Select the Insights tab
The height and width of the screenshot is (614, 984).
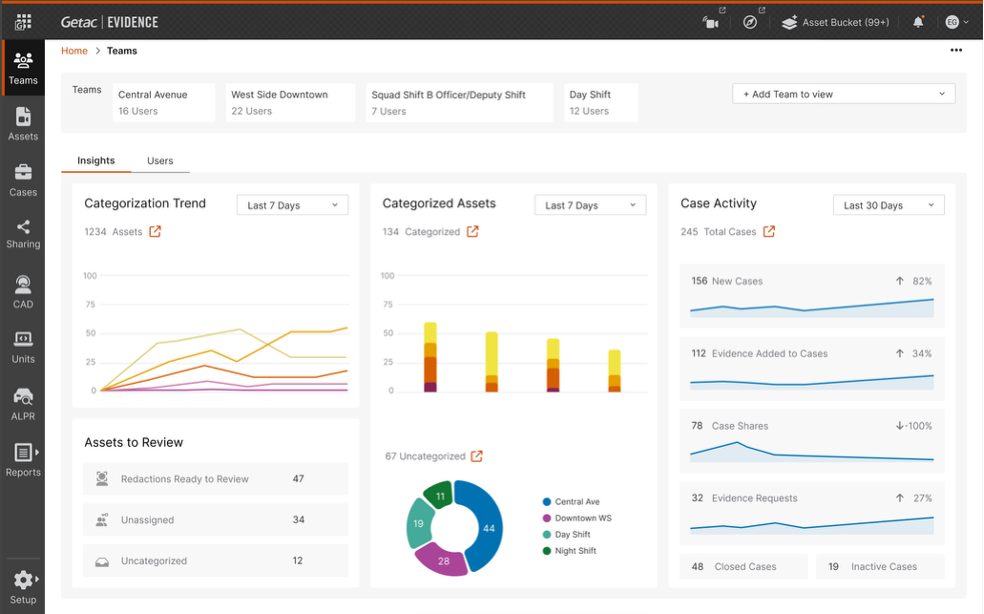96,161
